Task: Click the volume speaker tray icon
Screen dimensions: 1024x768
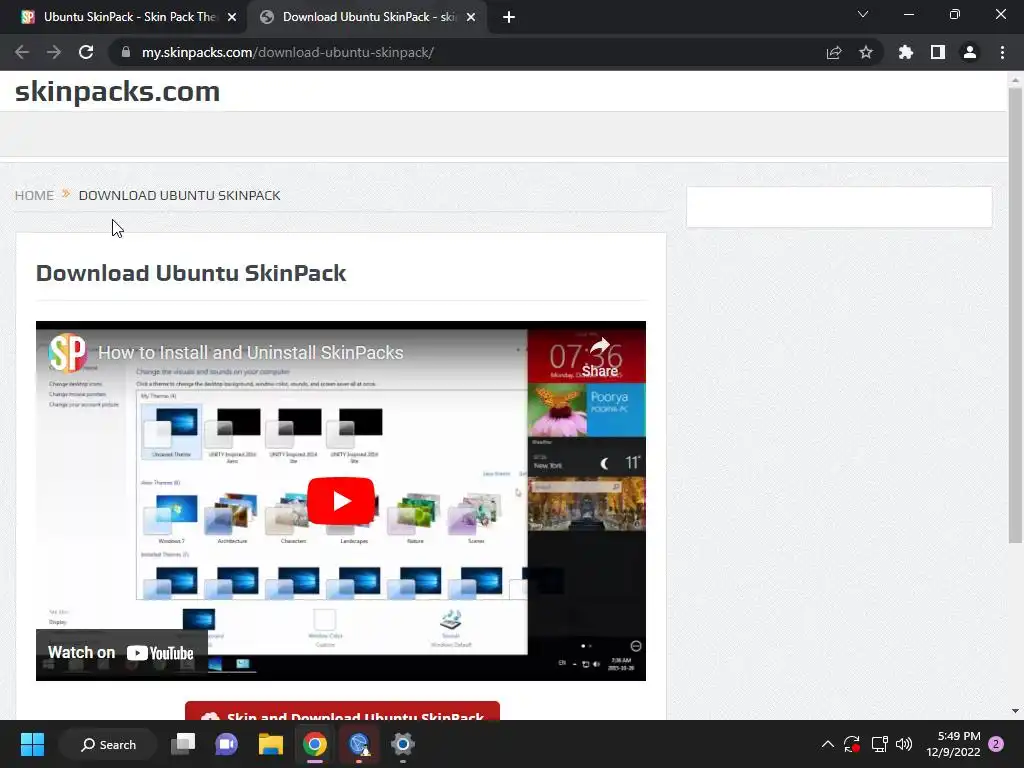Action: pyautogui.click(x=904, y=744)
